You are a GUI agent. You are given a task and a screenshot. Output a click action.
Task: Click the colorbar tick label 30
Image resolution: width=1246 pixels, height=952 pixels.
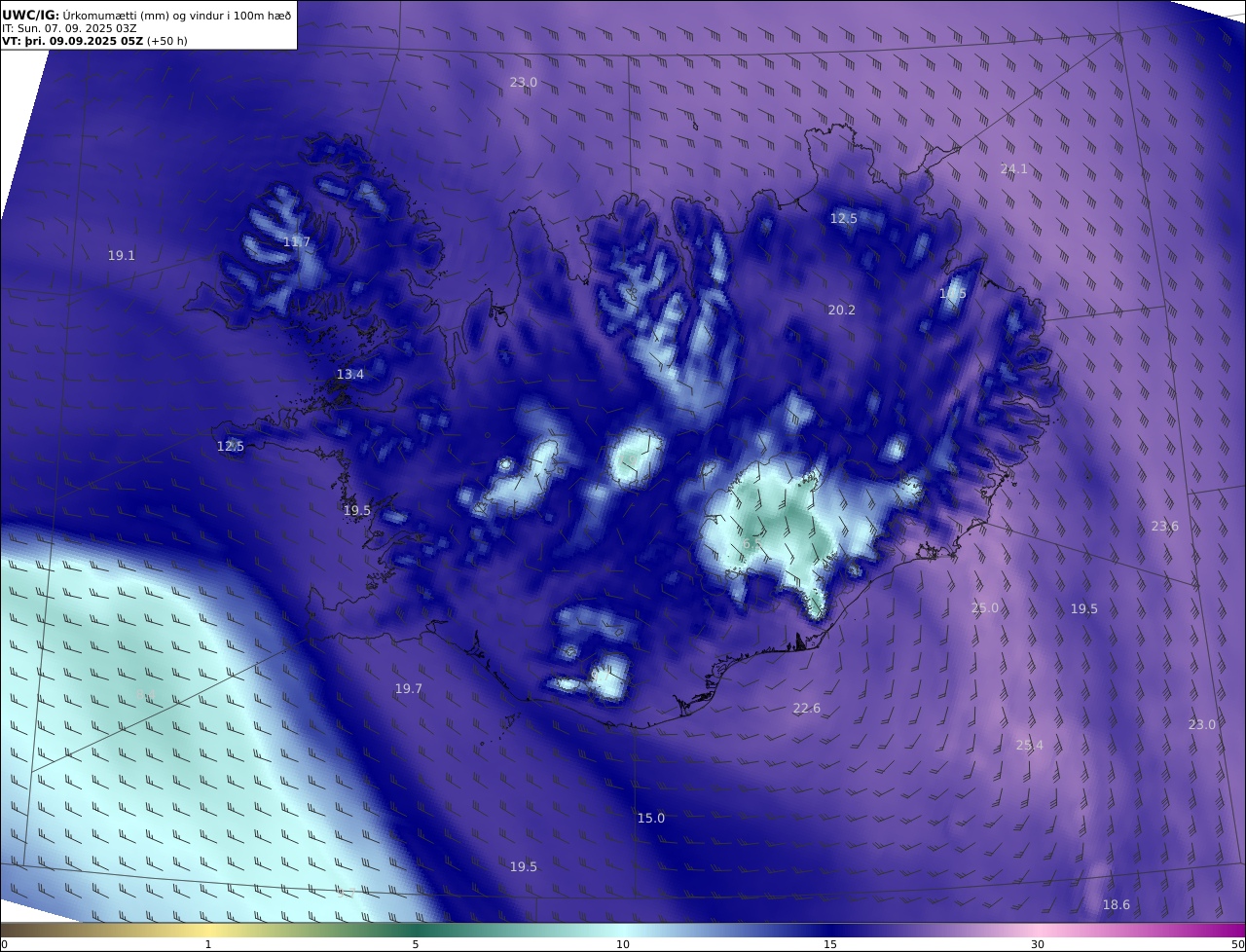point(1038,944)
